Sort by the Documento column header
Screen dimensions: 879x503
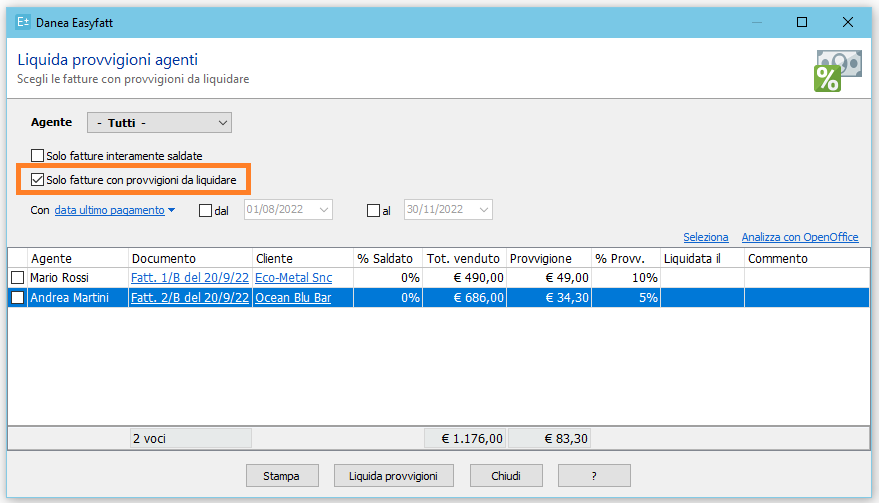pos(191,258)
